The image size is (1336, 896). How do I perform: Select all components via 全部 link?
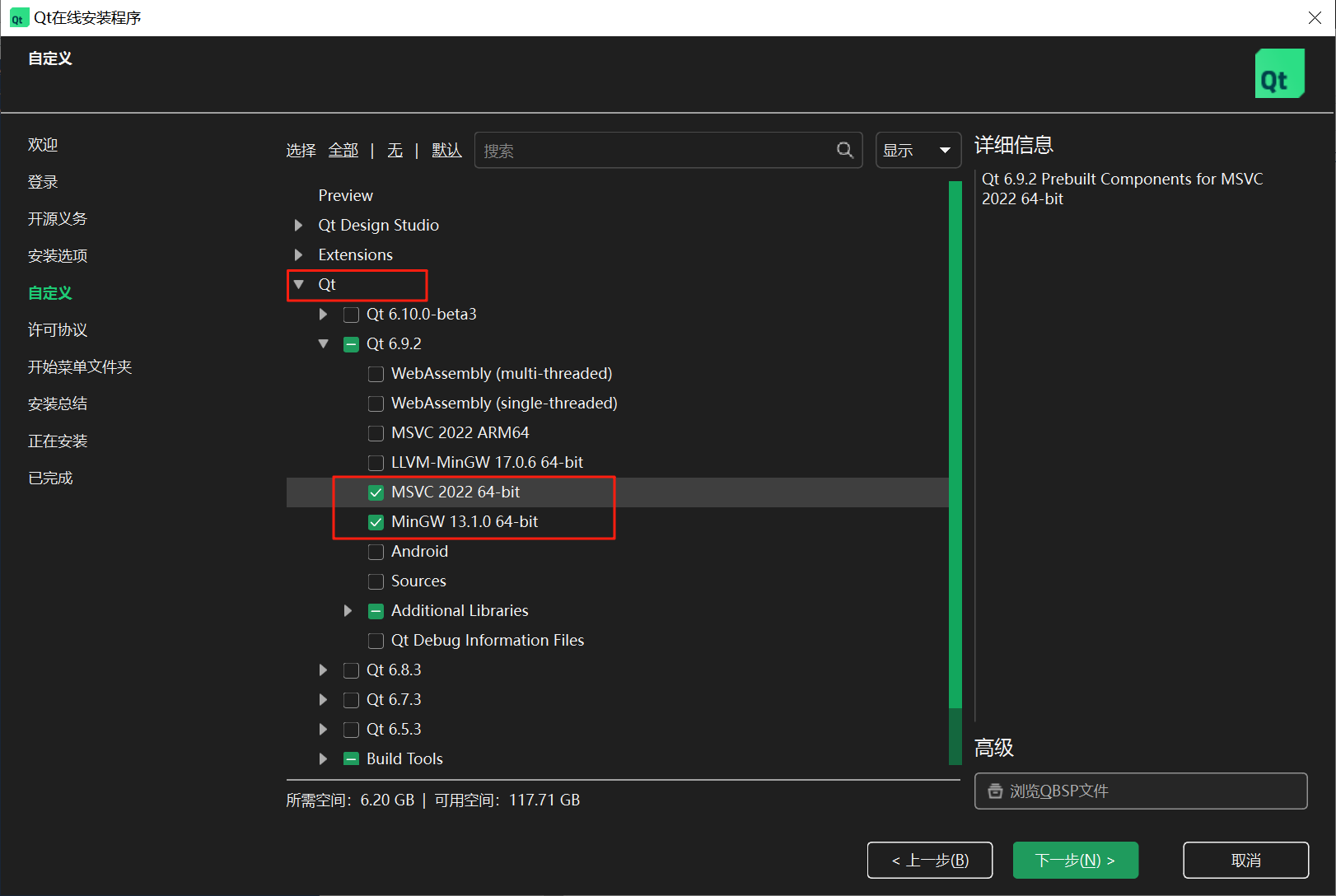(x=343, y=150)
